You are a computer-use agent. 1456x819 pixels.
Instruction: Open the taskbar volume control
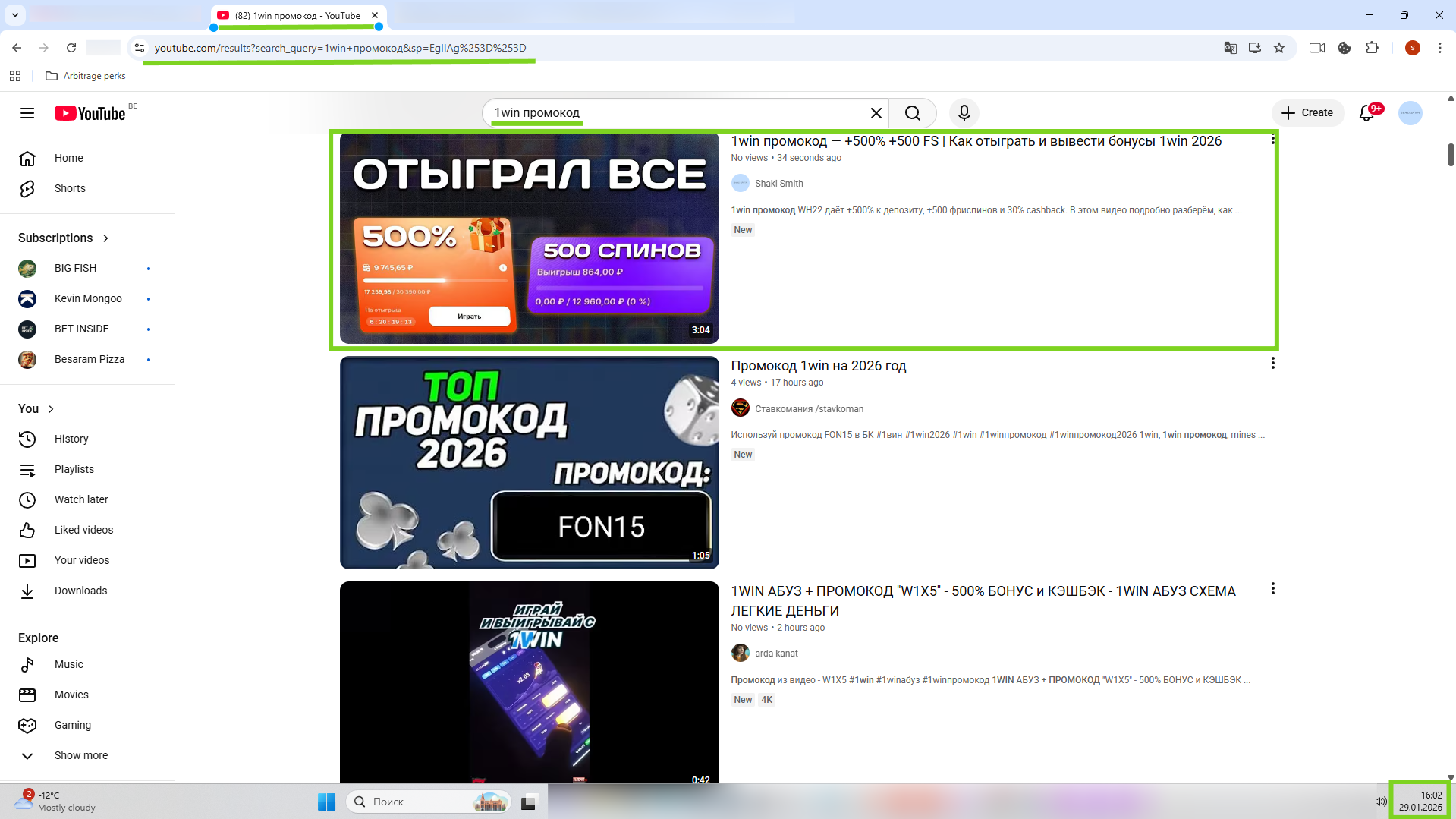tap(1381, 802)
